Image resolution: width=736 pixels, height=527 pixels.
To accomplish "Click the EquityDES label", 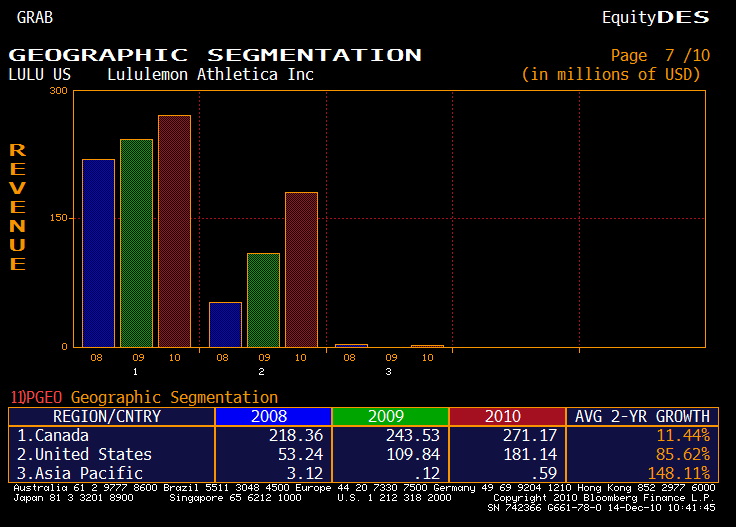I will (656, 17).
